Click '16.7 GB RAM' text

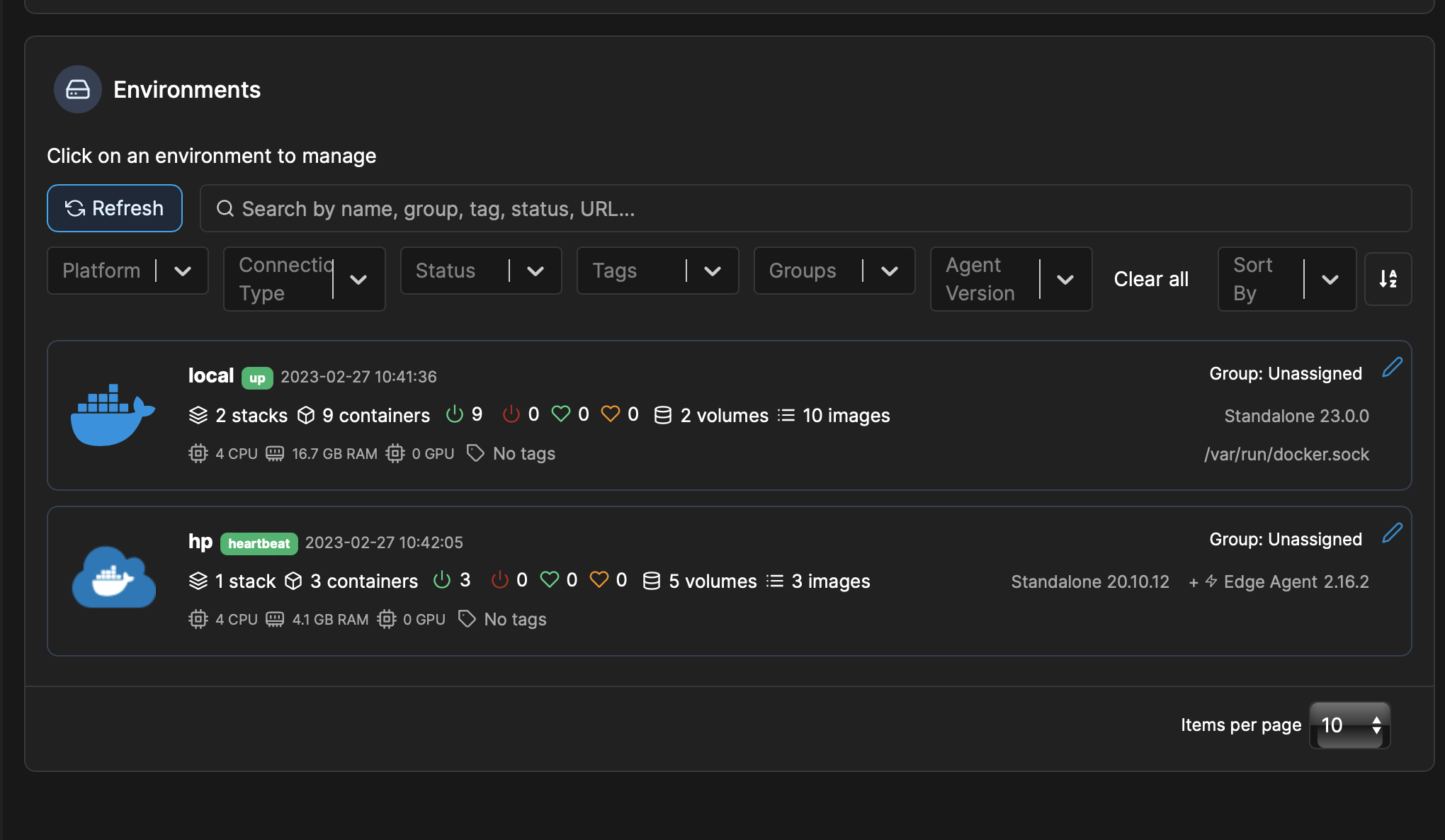click(335, 454)
